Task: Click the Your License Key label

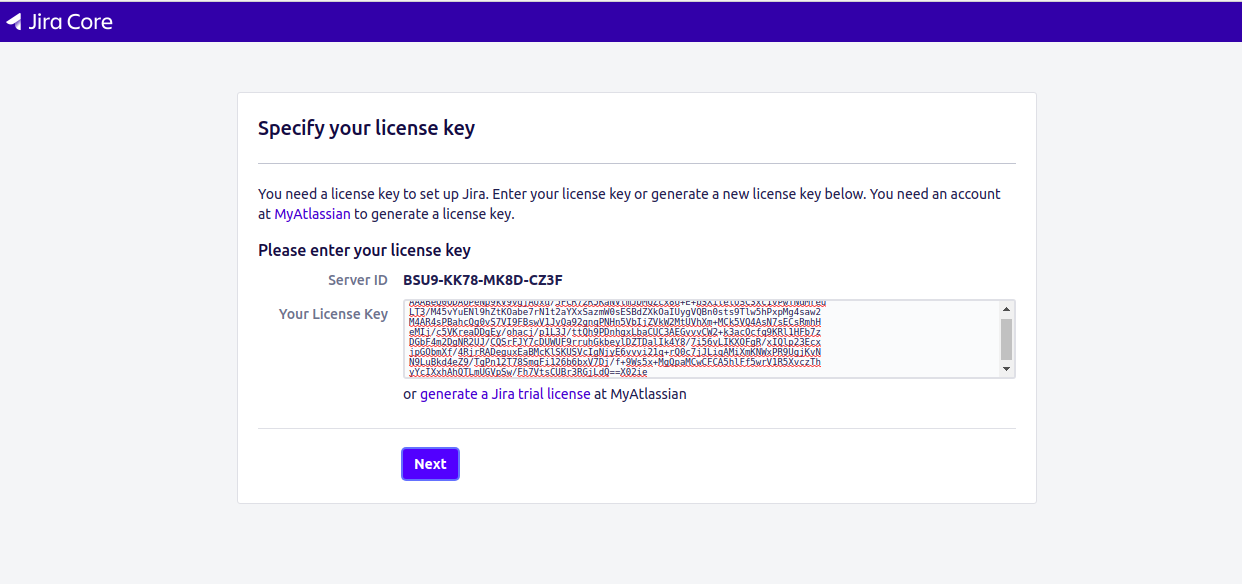Action: click(x=333, y=314)
